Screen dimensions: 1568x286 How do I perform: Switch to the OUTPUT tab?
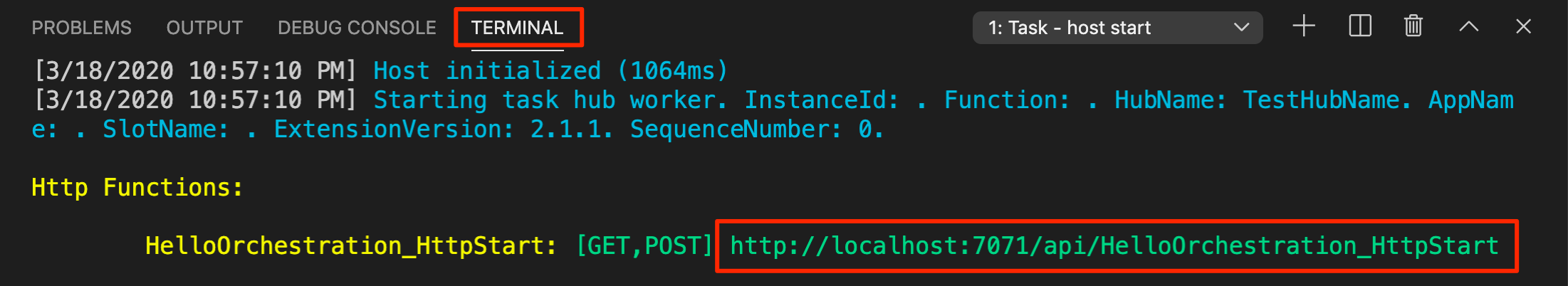click(204, 28)
